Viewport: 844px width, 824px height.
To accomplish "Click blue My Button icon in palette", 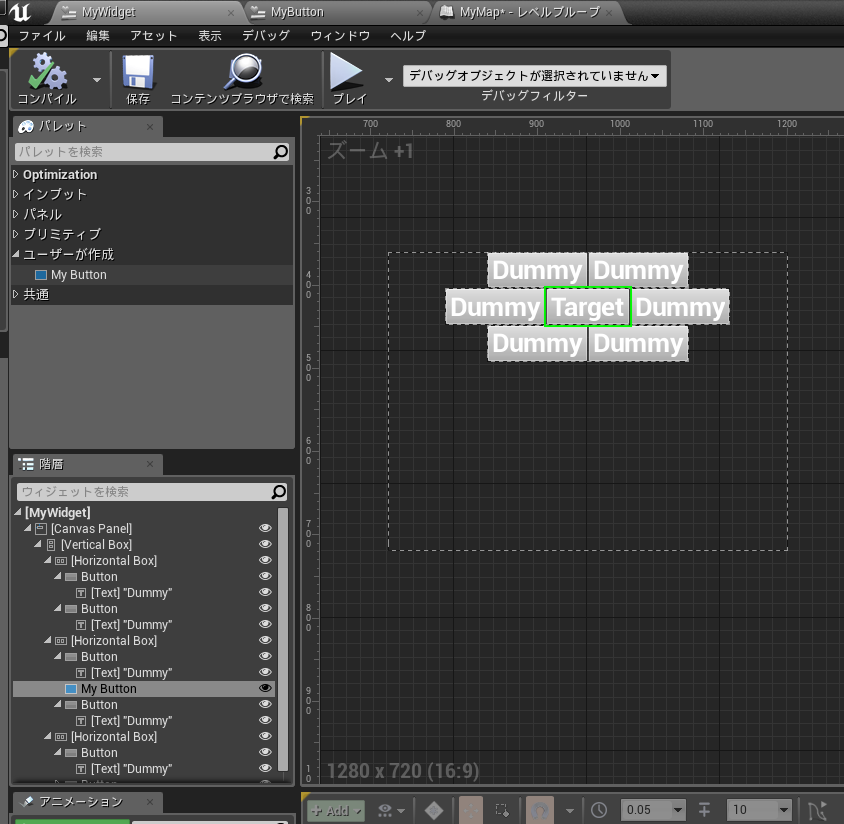I will 41,275.
